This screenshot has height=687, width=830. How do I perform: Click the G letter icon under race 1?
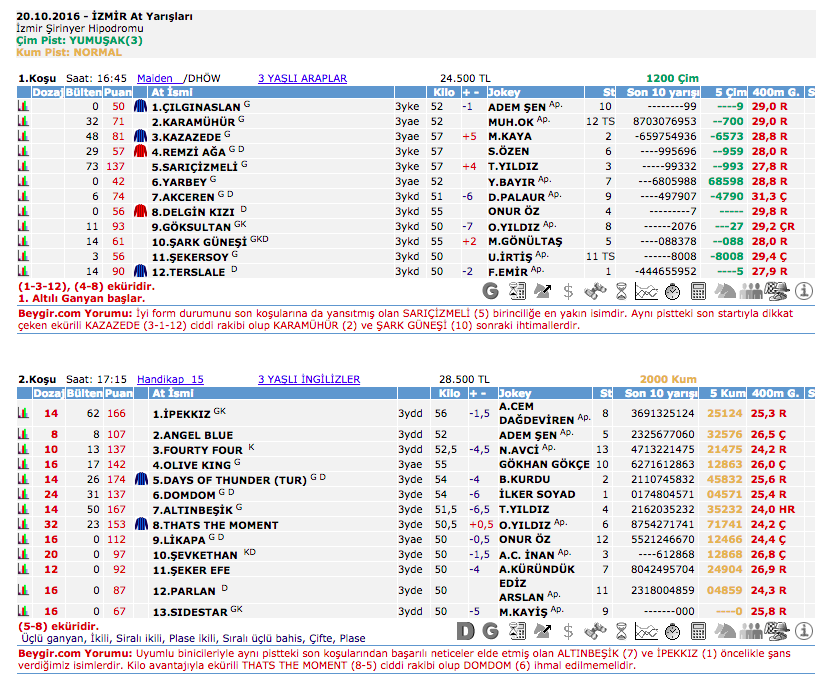click(x=490, y=292)
